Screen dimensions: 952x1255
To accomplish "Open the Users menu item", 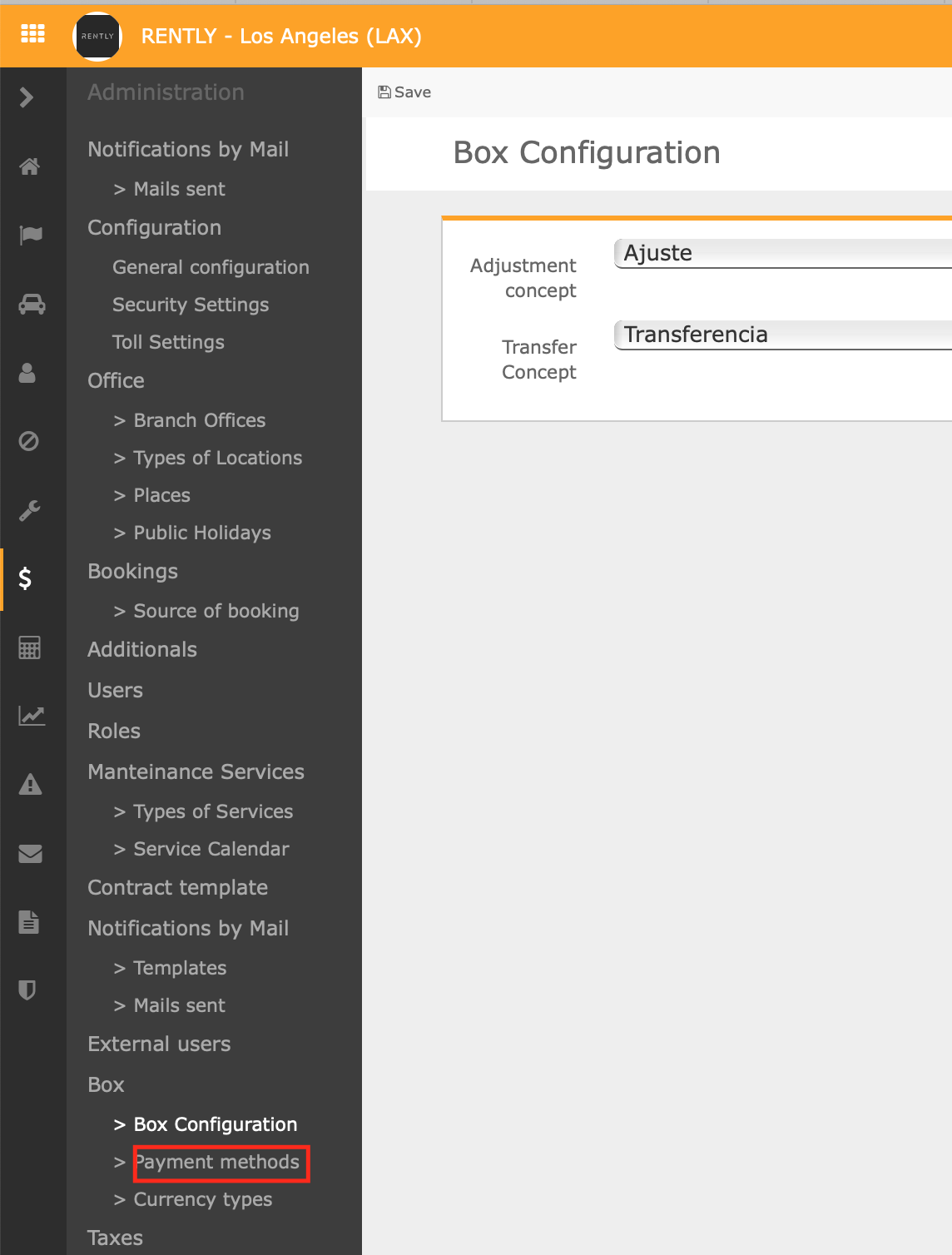I will click(x=116, y=691).
